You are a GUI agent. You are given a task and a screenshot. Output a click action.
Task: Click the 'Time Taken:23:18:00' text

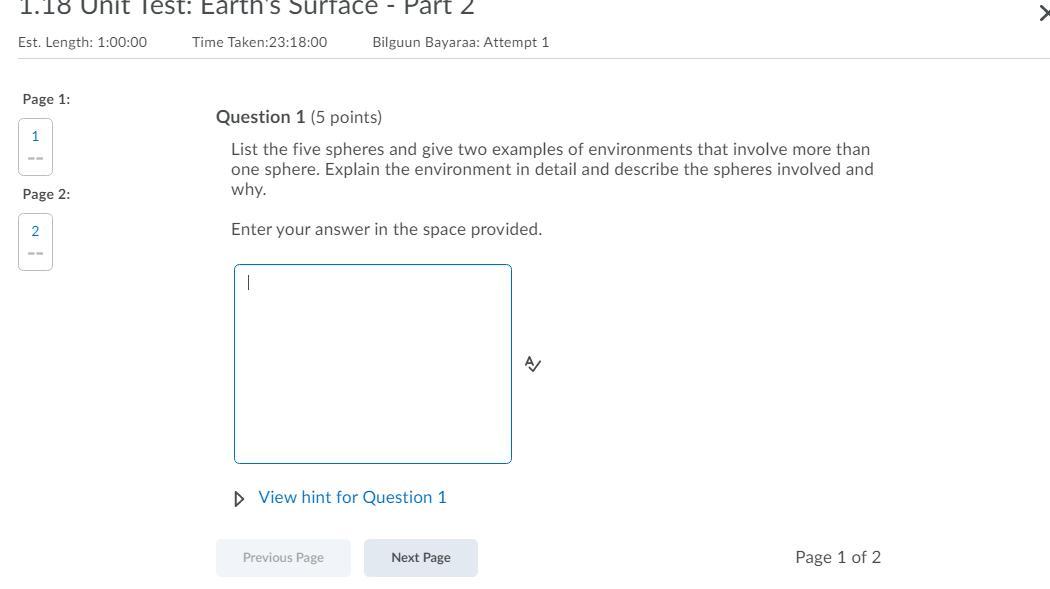click(x=259, y=42)
